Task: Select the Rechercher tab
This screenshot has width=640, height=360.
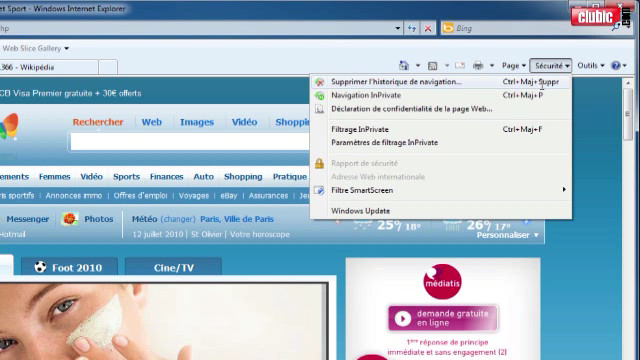Action: click(98, 122)
